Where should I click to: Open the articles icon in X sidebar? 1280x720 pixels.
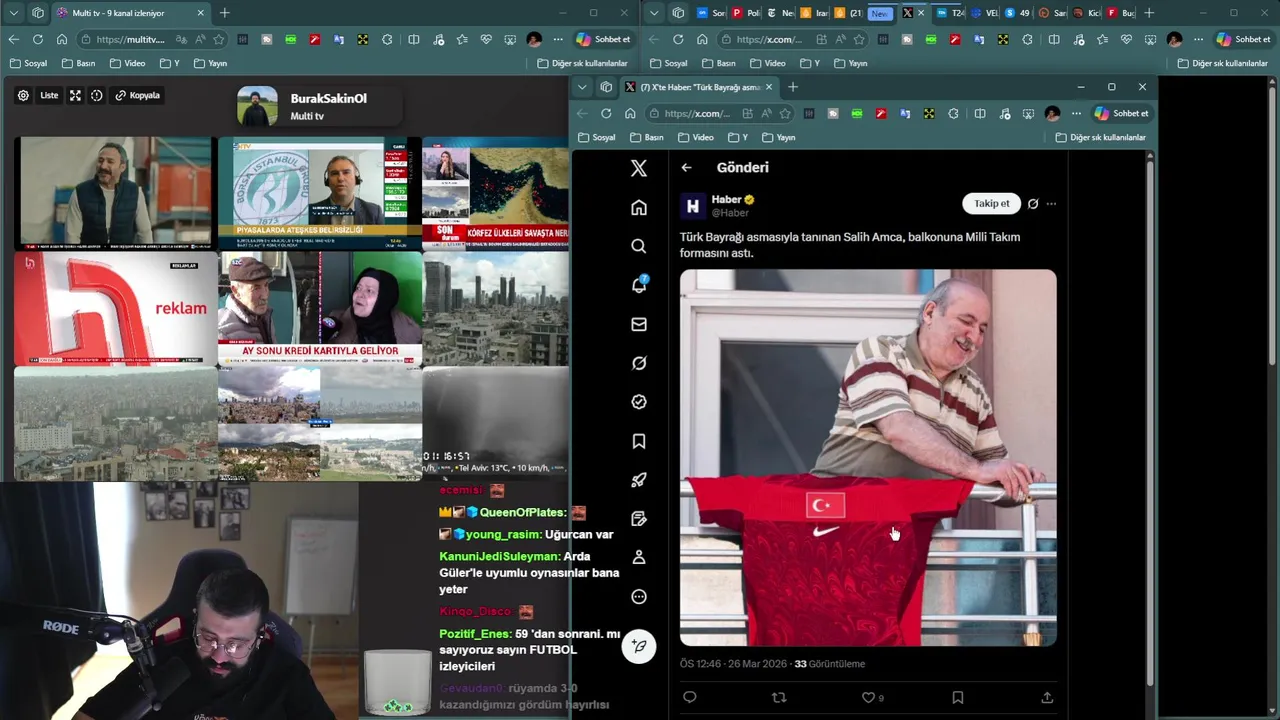(x=639, y=519)
